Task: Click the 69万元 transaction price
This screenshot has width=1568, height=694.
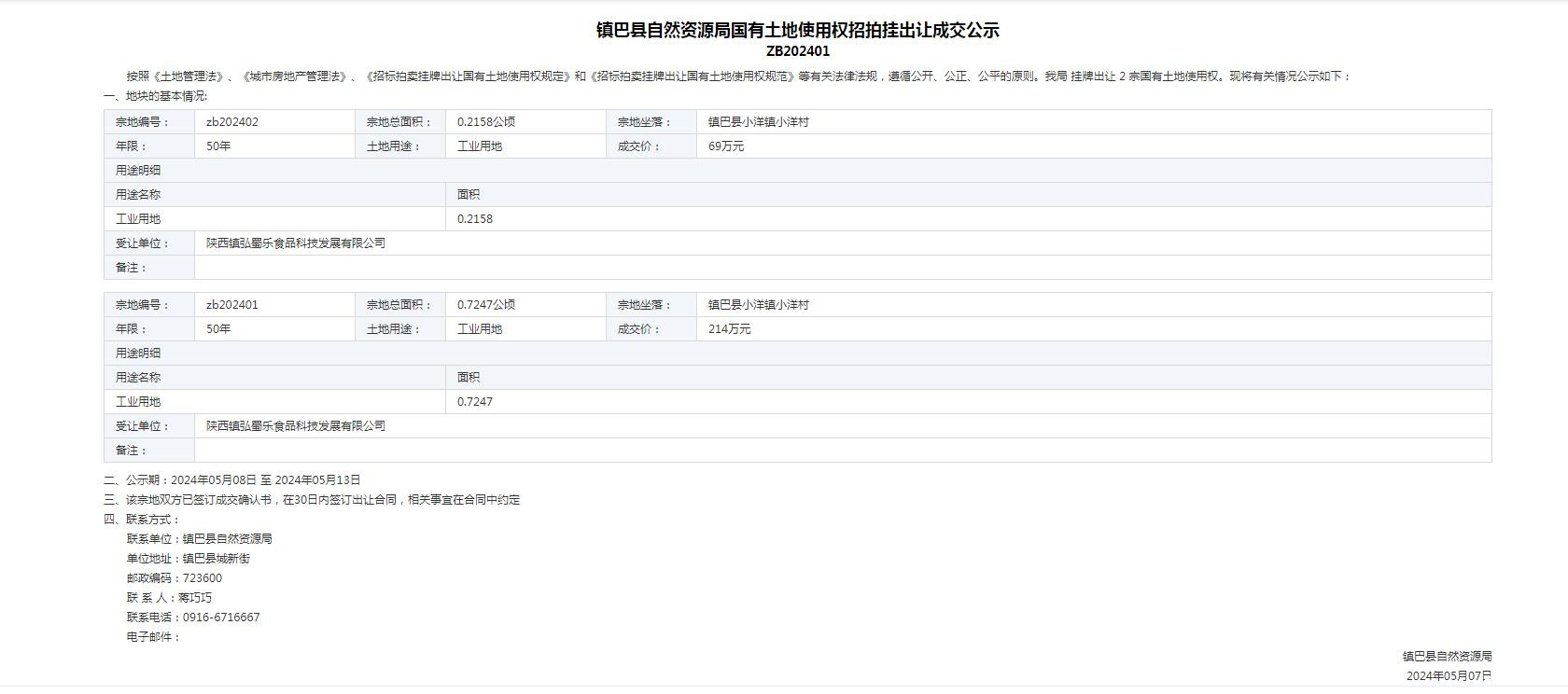Action: click(726, 146)
